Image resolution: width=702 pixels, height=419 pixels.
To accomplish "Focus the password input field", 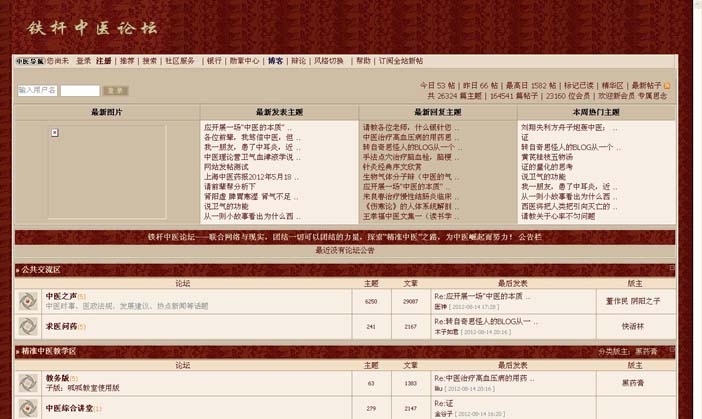I will pos(80,90).
